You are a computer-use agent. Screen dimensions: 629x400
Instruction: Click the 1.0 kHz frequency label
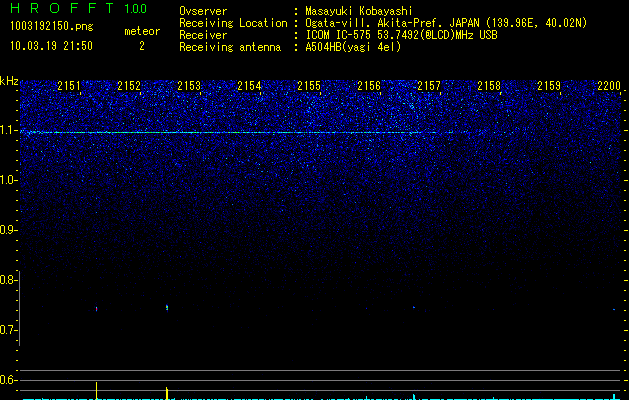8,180
